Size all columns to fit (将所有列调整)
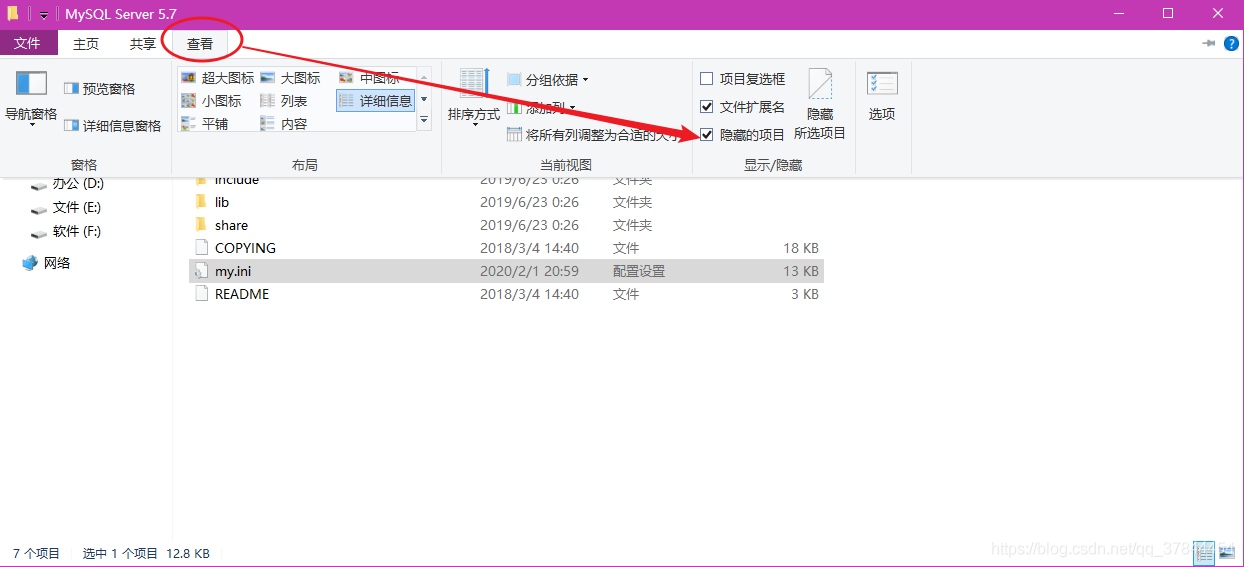This screenshot has height=567, width=1244. tap(594, 135)
